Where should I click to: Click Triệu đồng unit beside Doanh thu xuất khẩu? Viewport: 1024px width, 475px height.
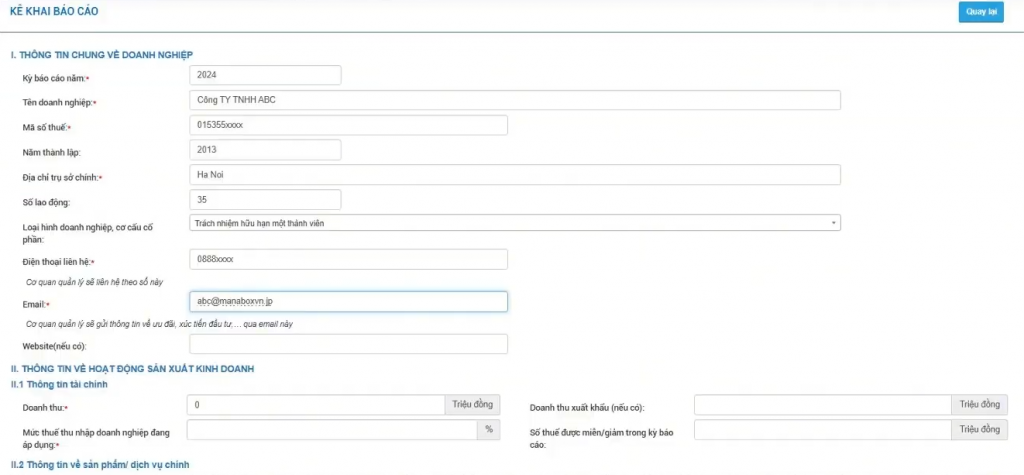tap(979, 405)
